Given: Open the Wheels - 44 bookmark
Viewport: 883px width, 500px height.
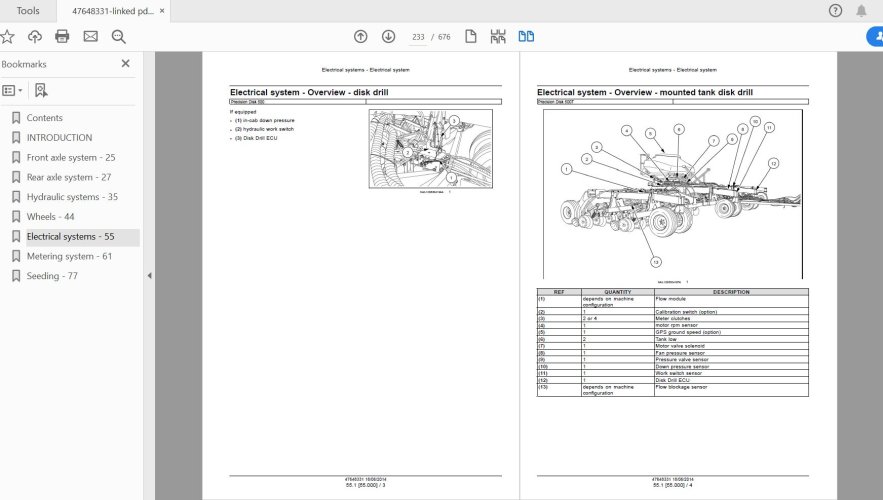Looking at the screenshot, I should click(50, 217).
